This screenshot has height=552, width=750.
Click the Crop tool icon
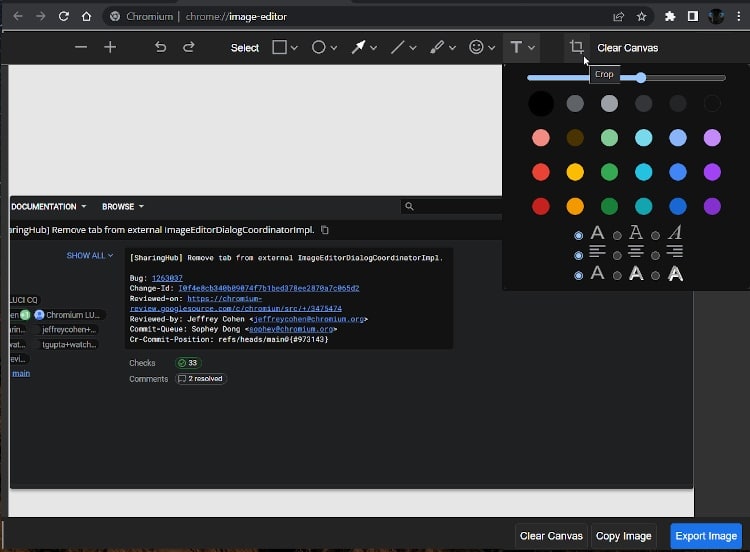576,47
